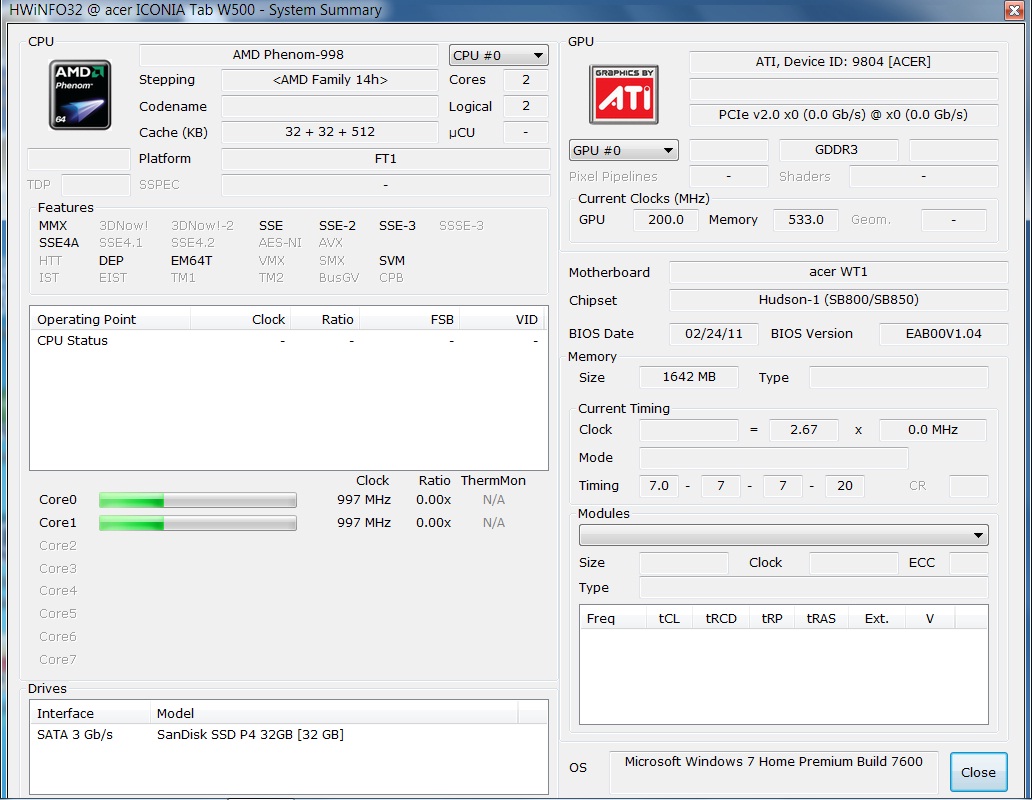Click the cache value 32 + 32 + 512

click(330, 132)
